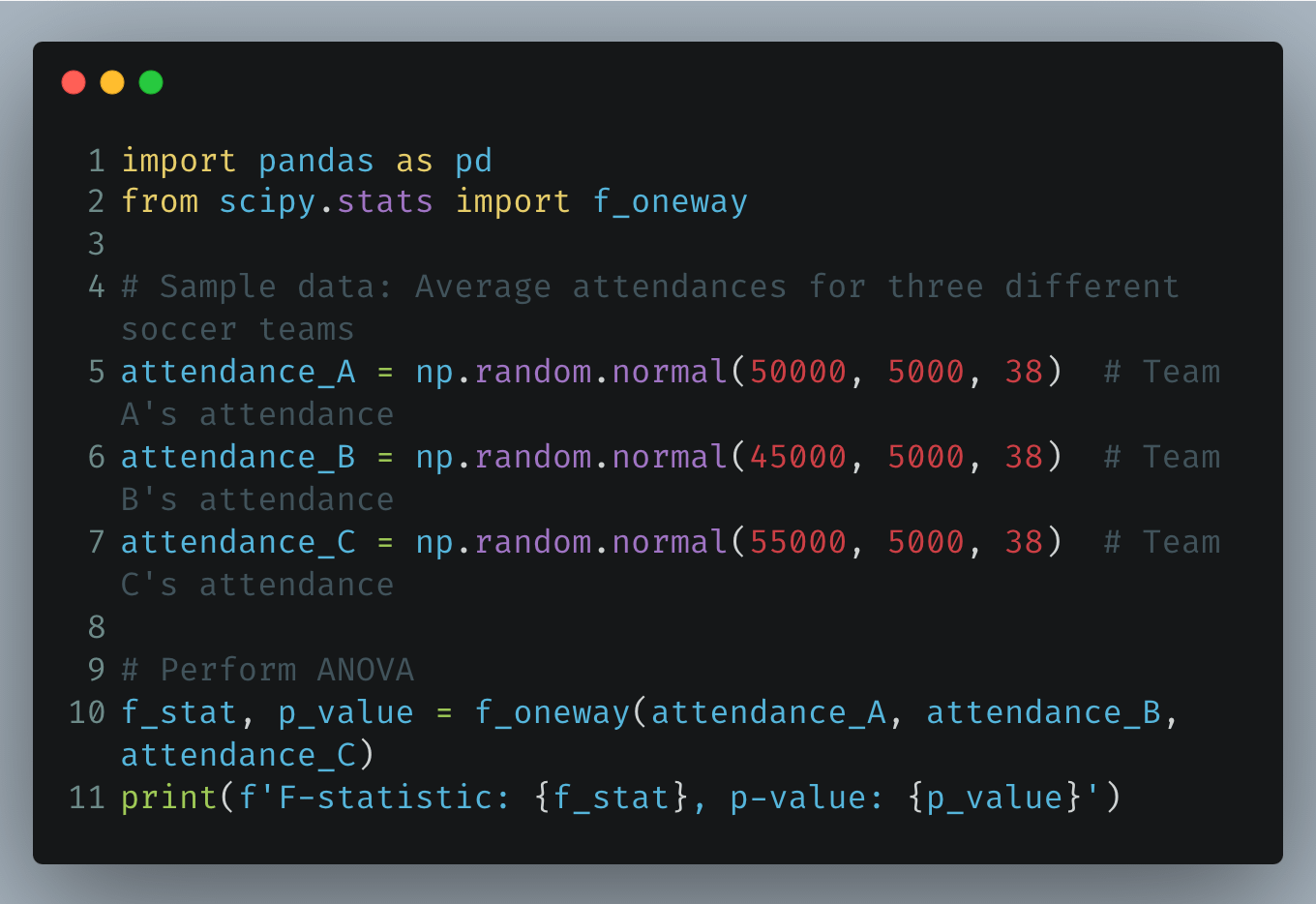This screenshot has height=904, width=1316.
Task: Click the value 45000 for Team B
Action: tap(797, 457)
